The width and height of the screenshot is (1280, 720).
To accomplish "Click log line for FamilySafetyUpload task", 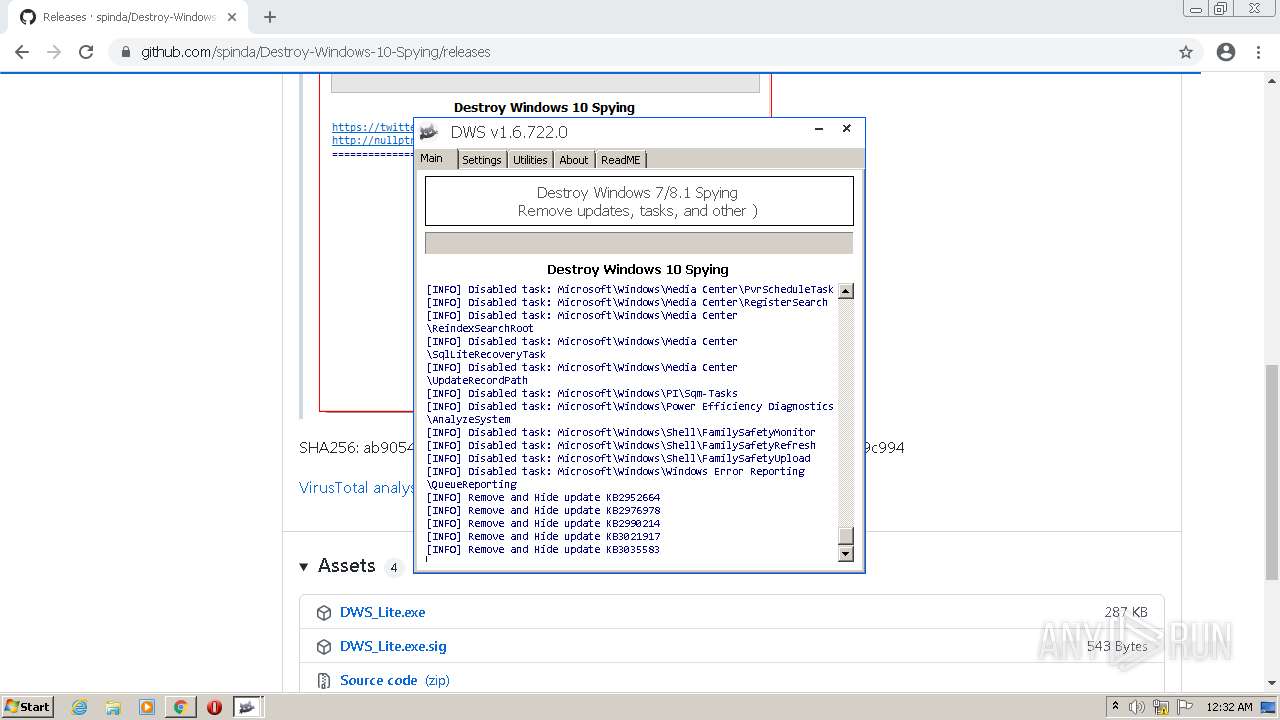I will 619,458.
